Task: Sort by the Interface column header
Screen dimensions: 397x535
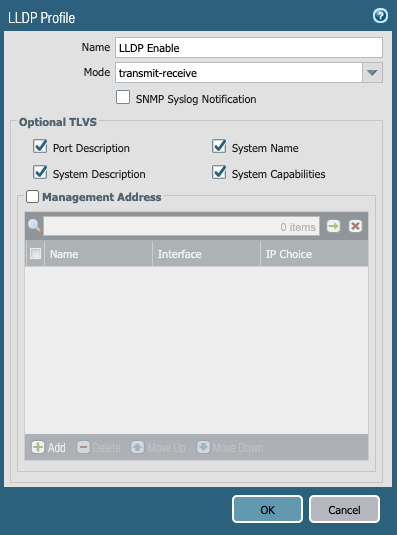Action: [206, 254]
